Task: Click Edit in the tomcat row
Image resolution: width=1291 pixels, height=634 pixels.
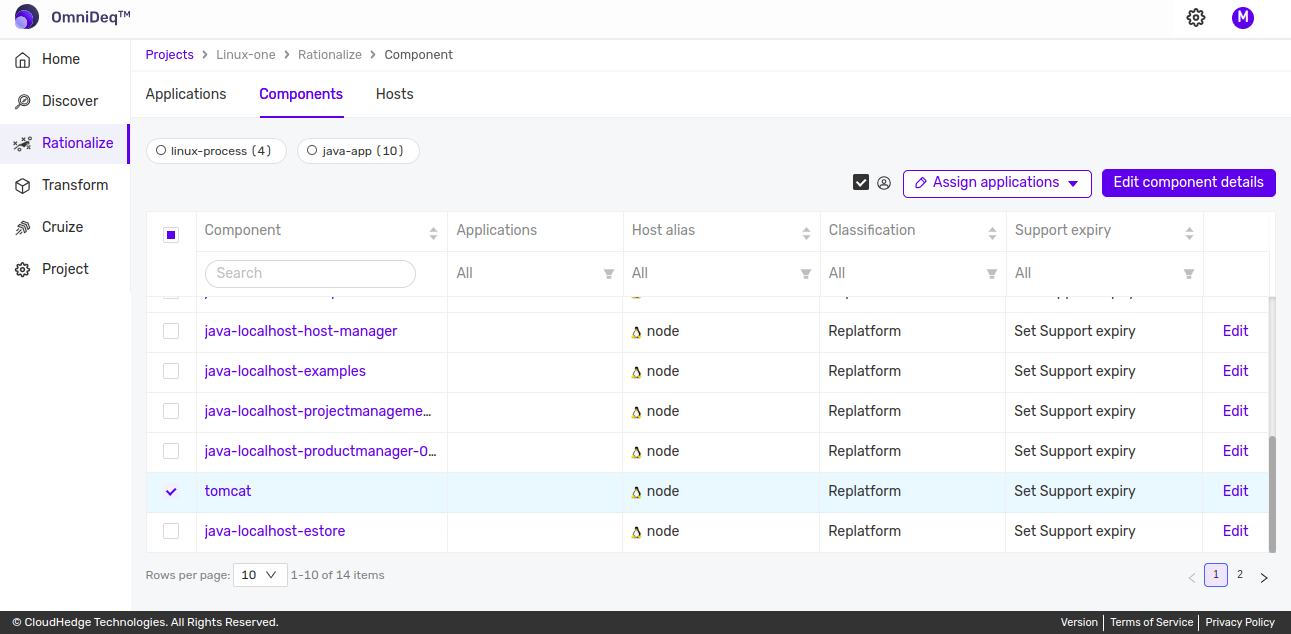Action: 1236,491
